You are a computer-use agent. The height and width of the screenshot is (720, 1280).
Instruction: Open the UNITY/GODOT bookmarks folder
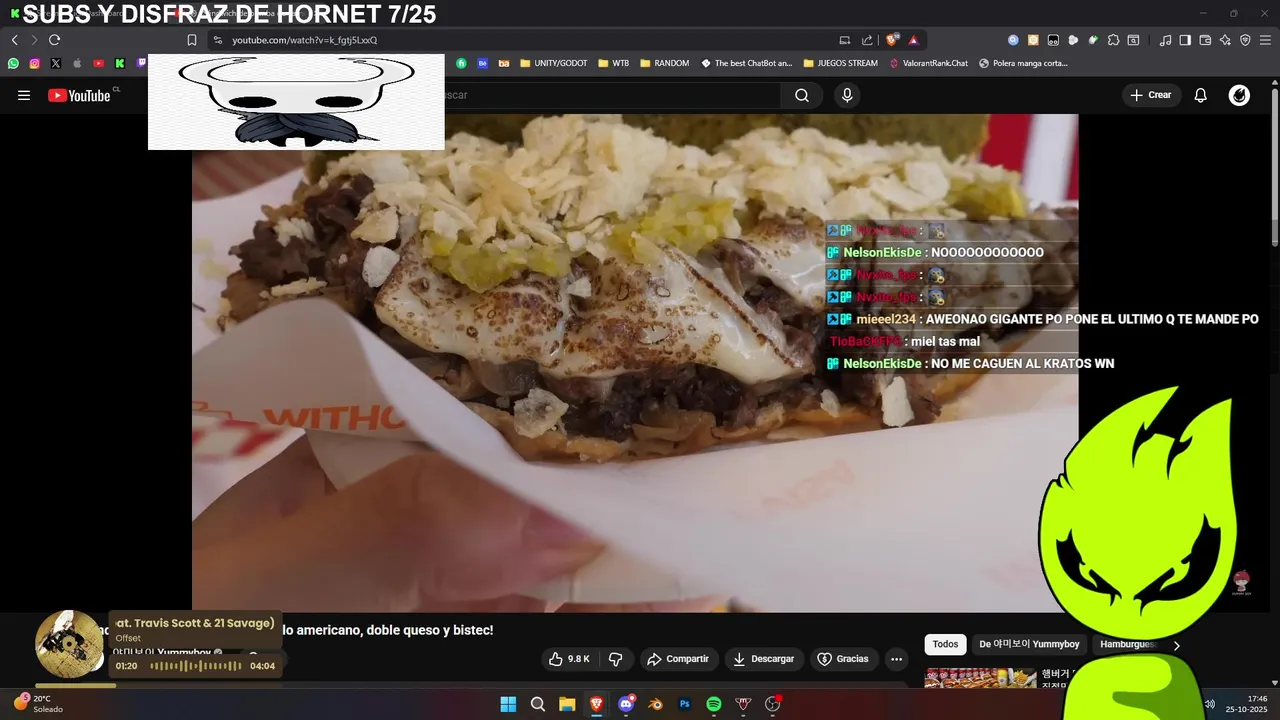[553, 63]
